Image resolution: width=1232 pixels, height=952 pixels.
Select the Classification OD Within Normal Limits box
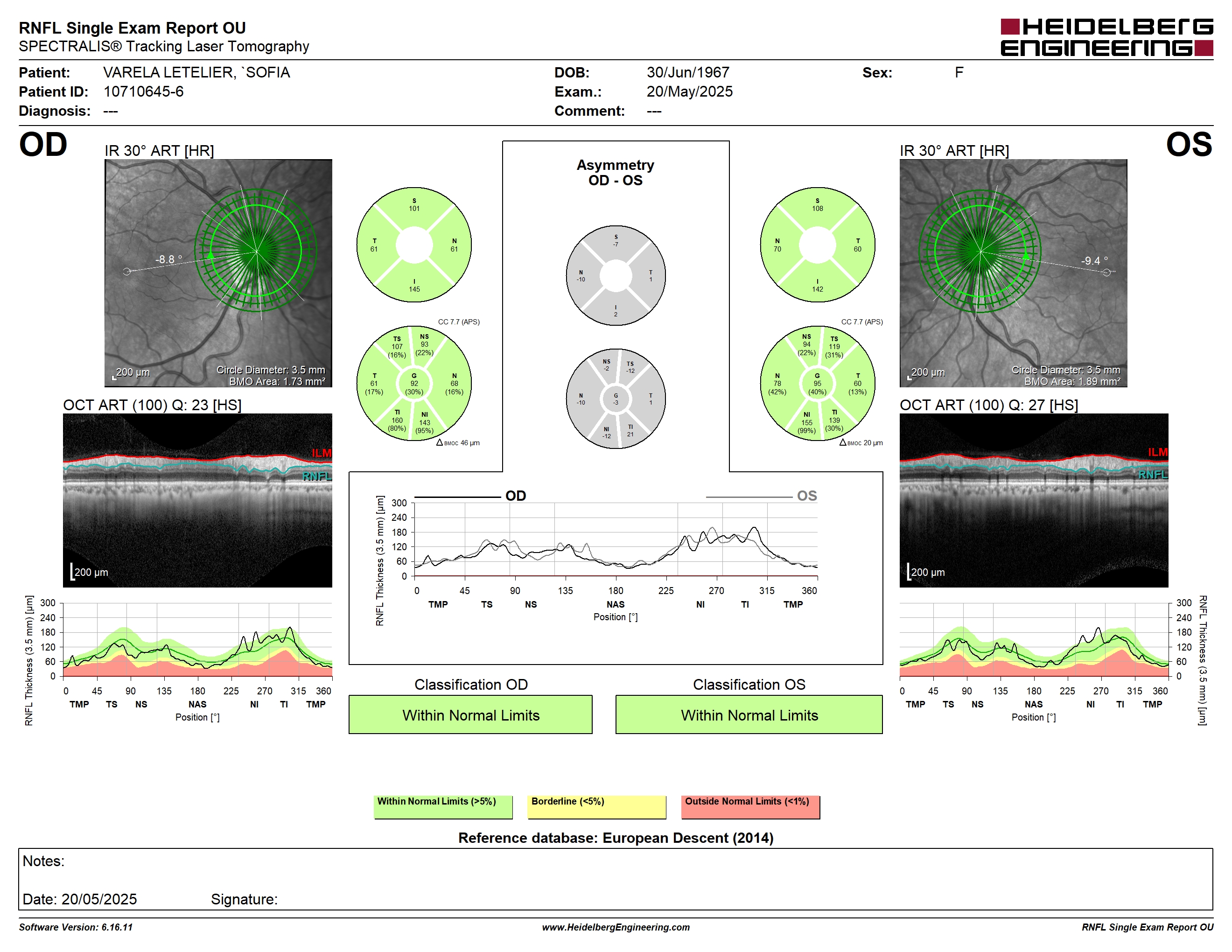[x=470, y=714]
